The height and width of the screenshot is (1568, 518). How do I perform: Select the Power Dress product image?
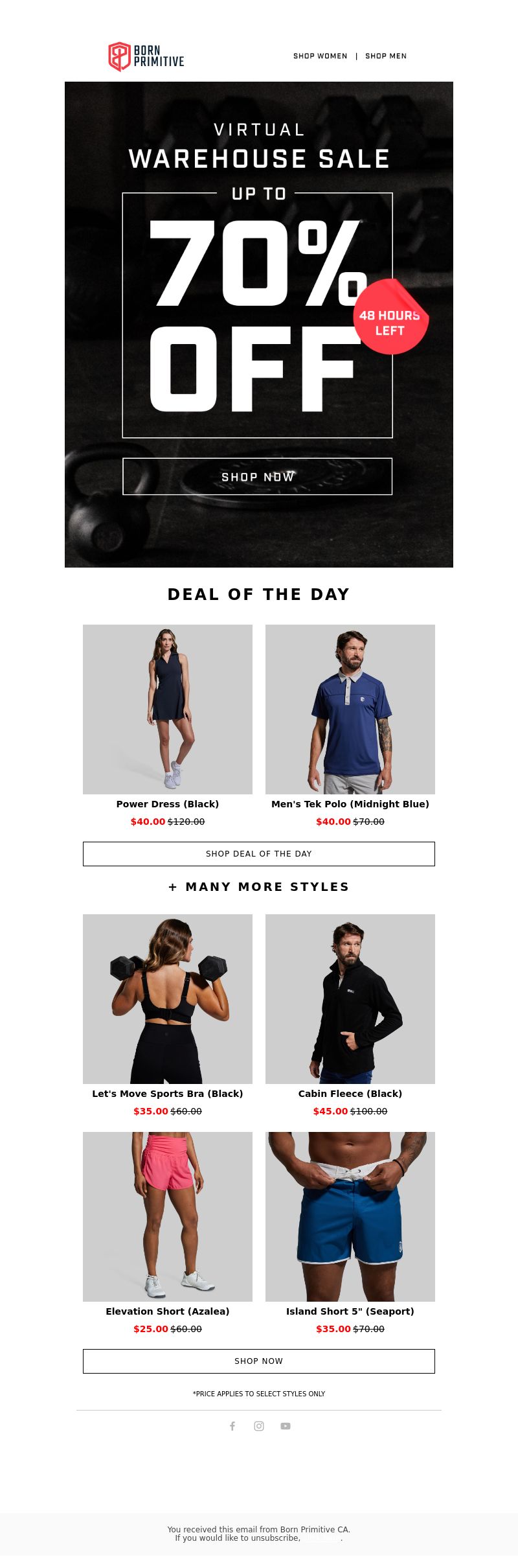(x=168, y=709)
